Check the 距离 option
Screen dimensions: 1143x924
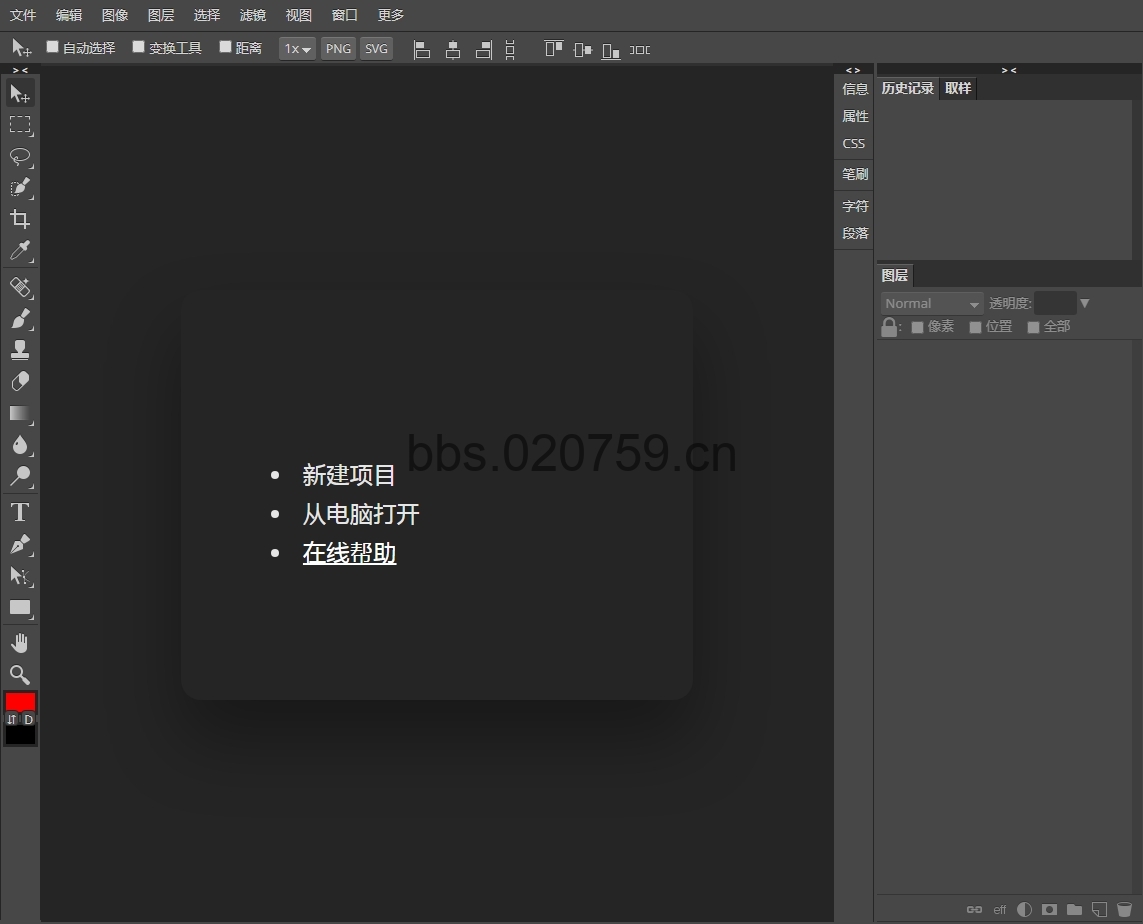[x=225, y=47]
